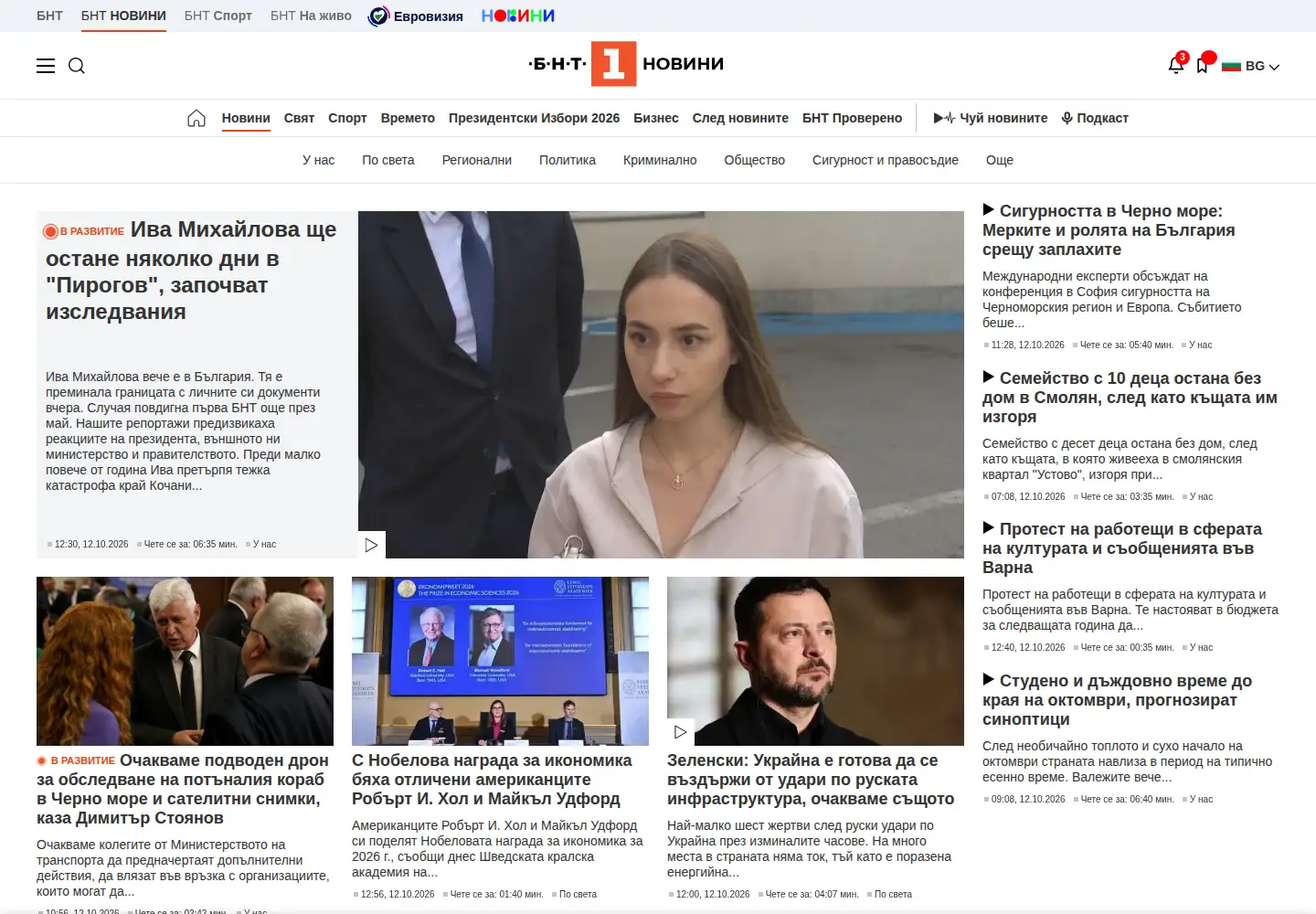This screenshot has width=1316, height=914.
Task: Click underwater drone article thumbnail
Action: (x=185, y=661)
